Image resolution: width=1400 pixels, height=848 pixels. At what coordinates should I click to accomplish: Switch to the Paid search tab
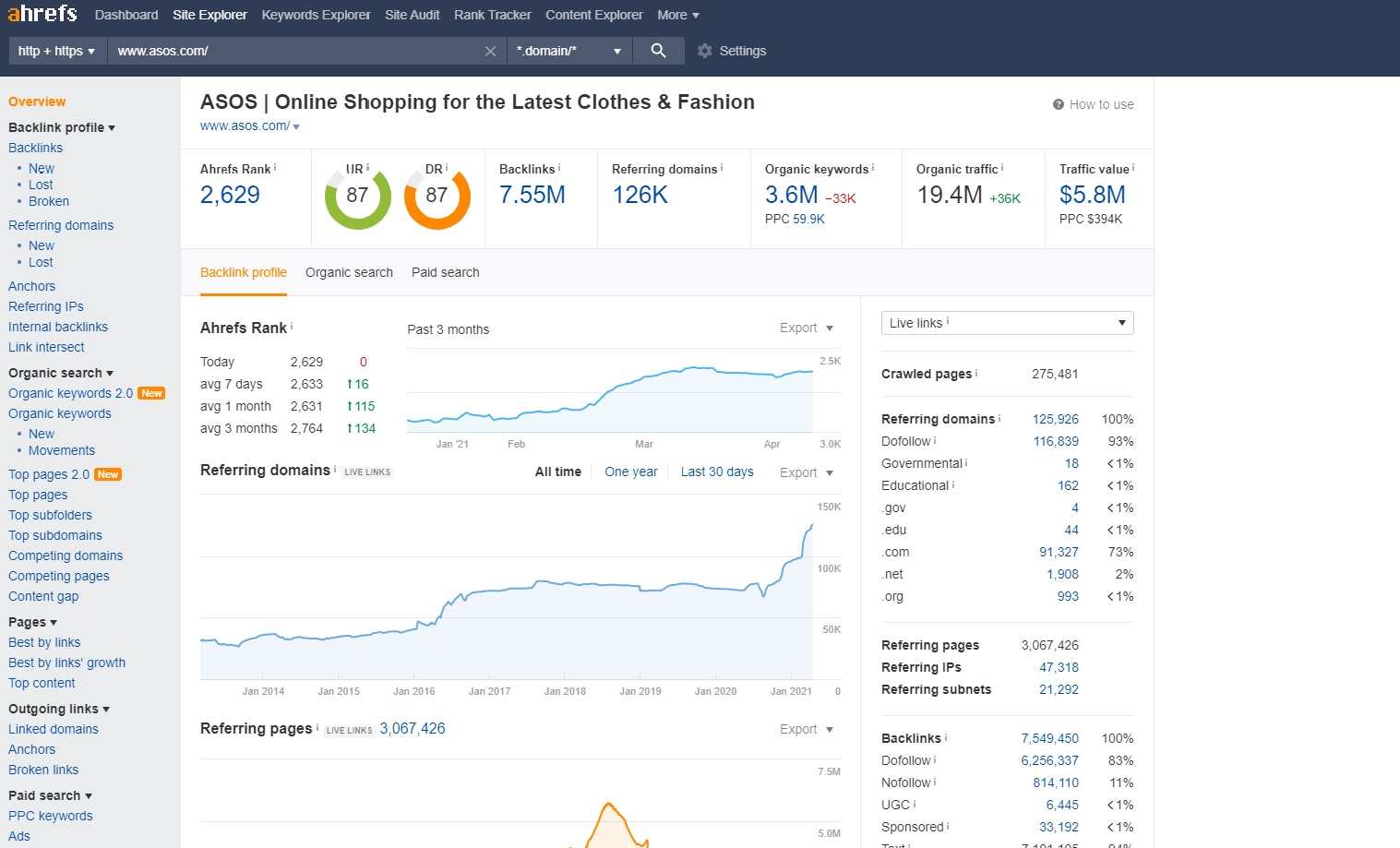click(446, 272)
